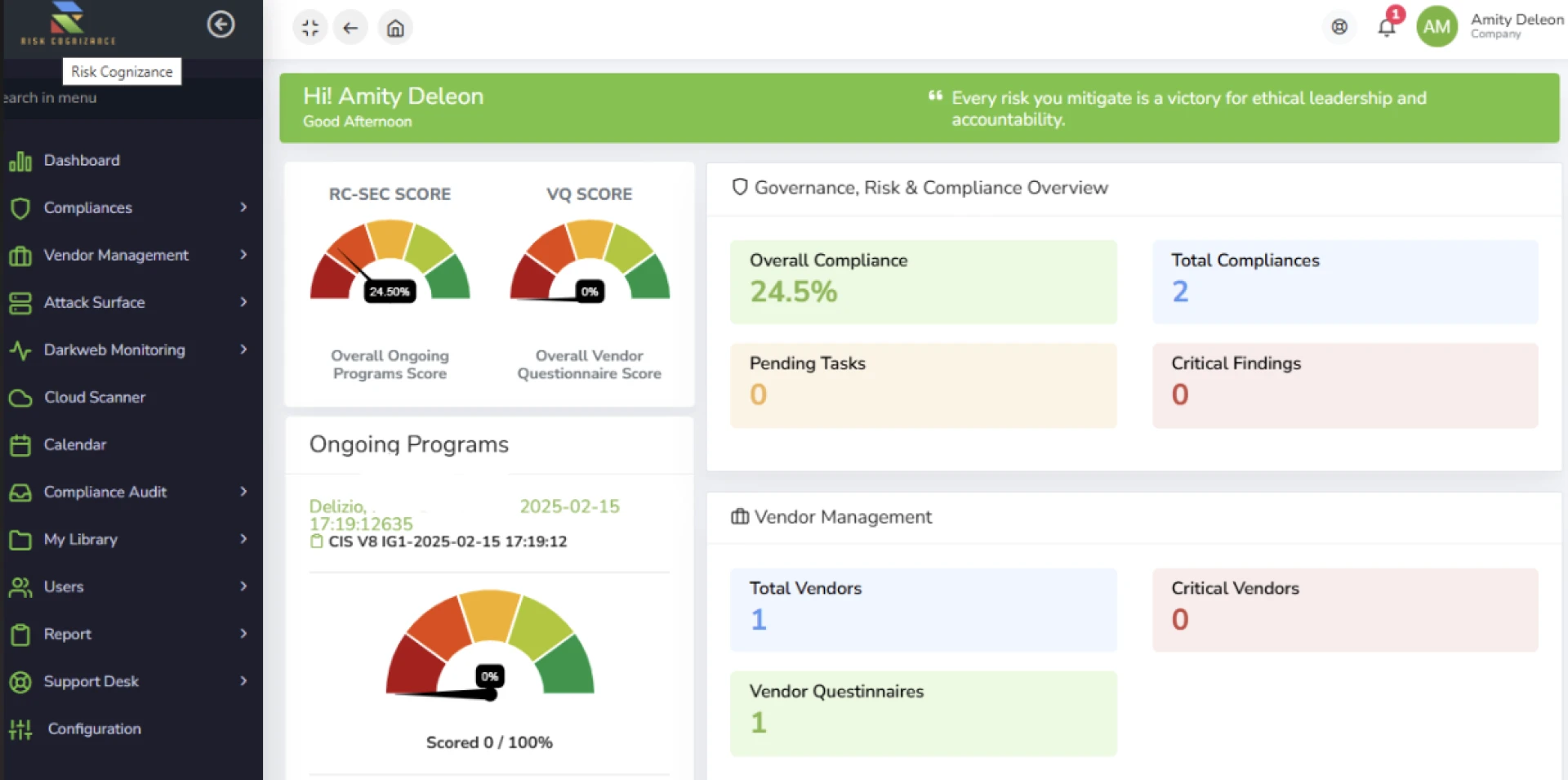The height and width of the screenshot is (780, 1568).
Task: Open the Dashboard menu item
Action: point(82,161)
